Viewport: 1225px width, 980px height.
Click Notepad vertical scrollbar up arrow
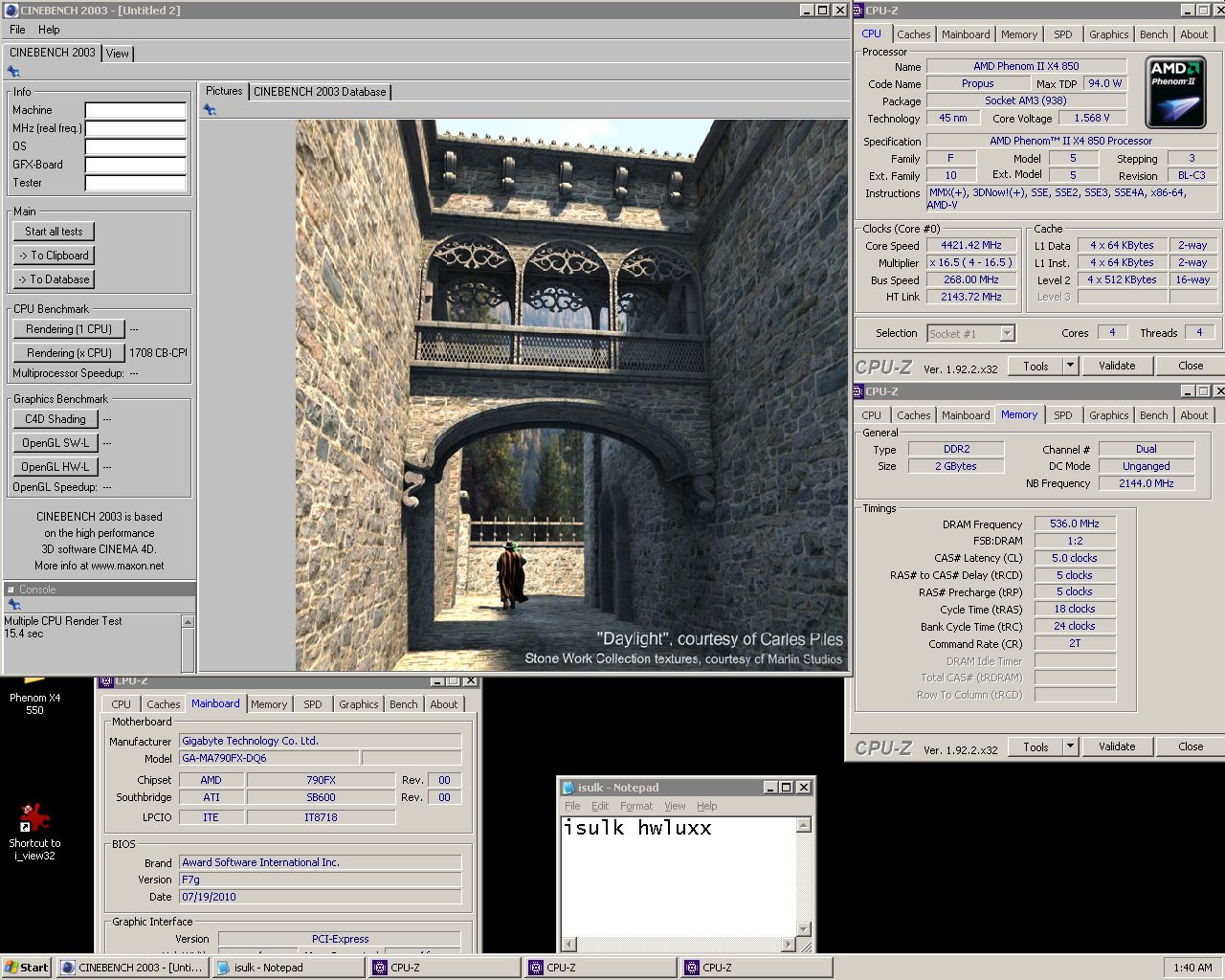pos(804,825)
